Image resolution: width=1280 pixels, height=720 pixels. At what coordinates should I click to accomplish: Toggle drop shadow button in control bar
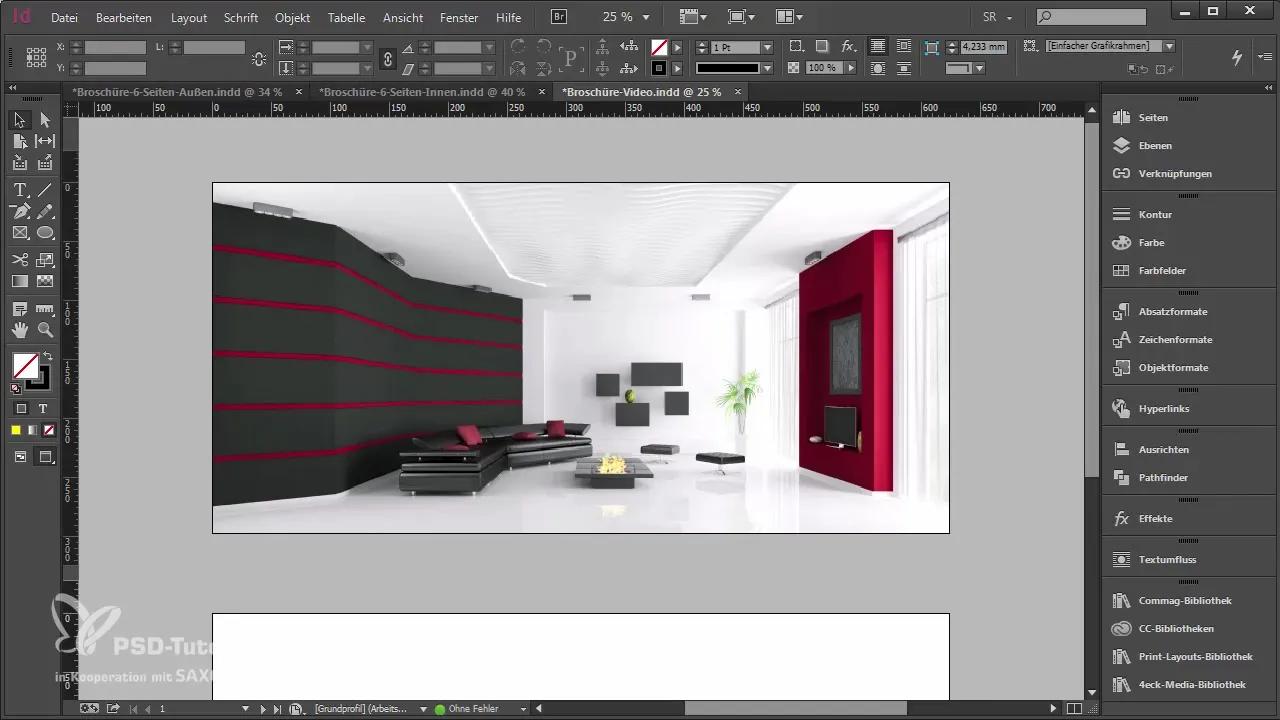[821, 47]
